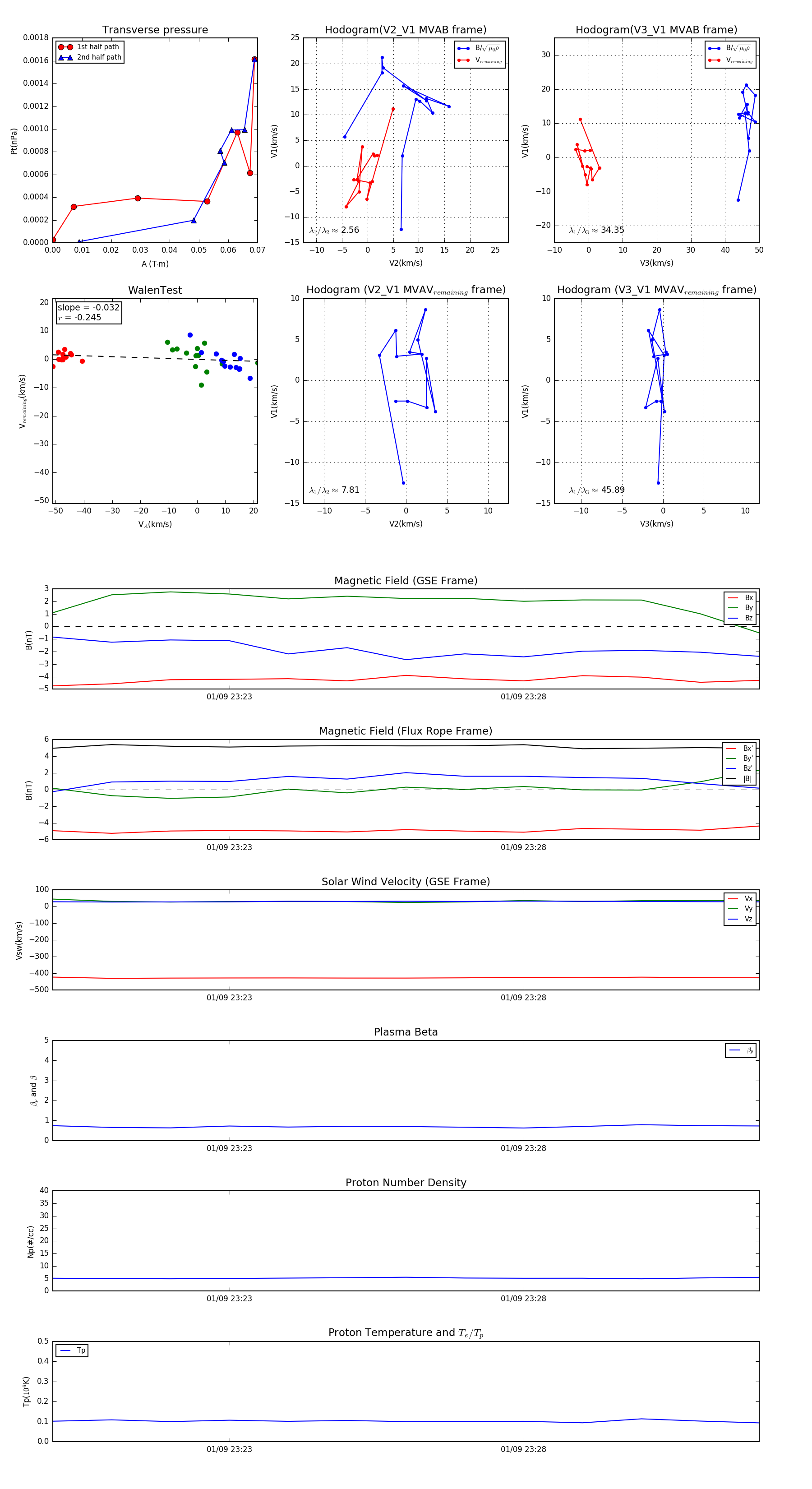This screenshot has width=812, height=1489.
Task: Click the 'Proton Number Density' title
Action: (x=406, y=1183)
